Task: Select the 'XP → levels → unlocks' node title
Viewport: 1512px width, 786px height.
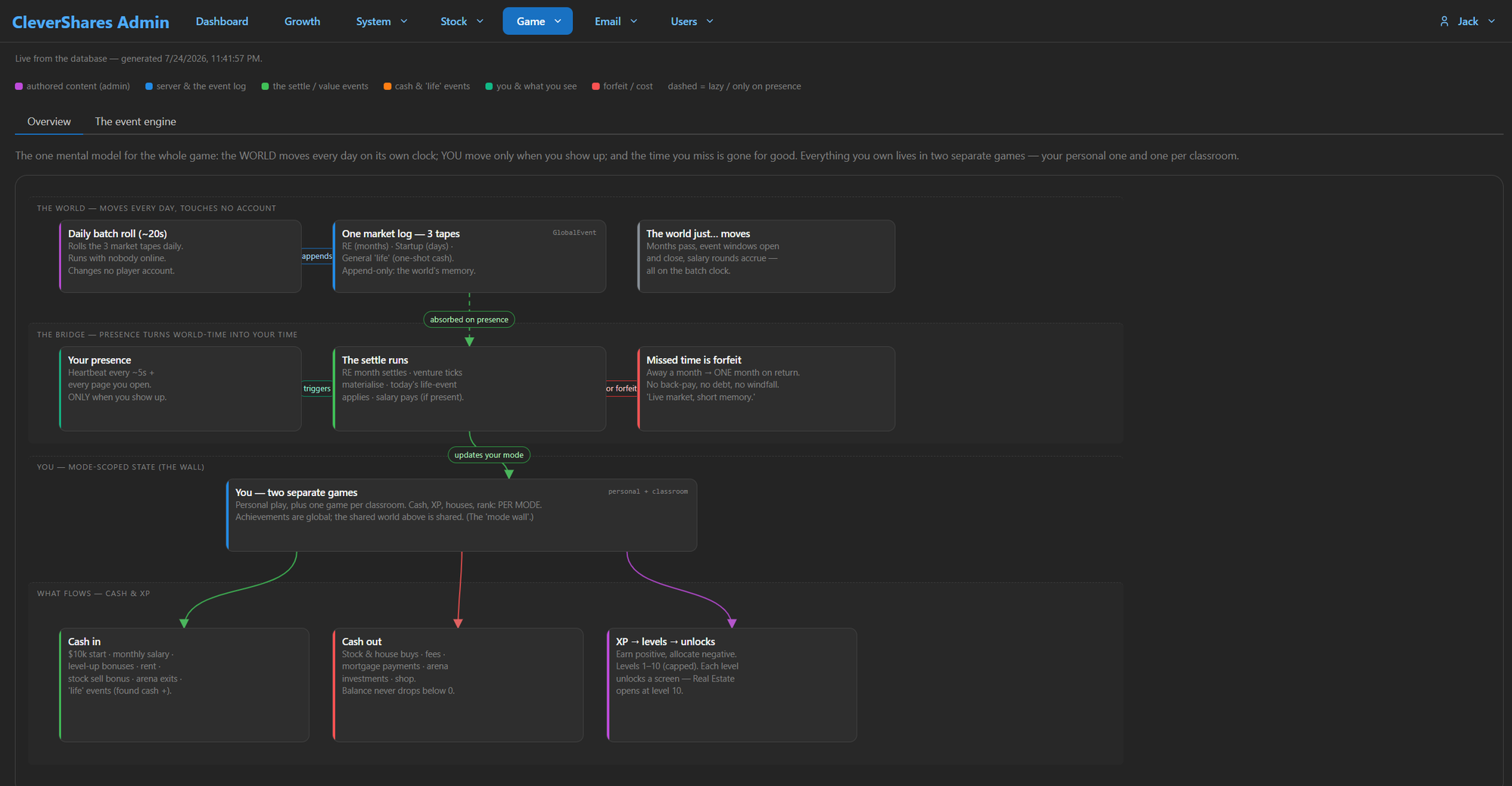Action: click(x=665, y=641)
